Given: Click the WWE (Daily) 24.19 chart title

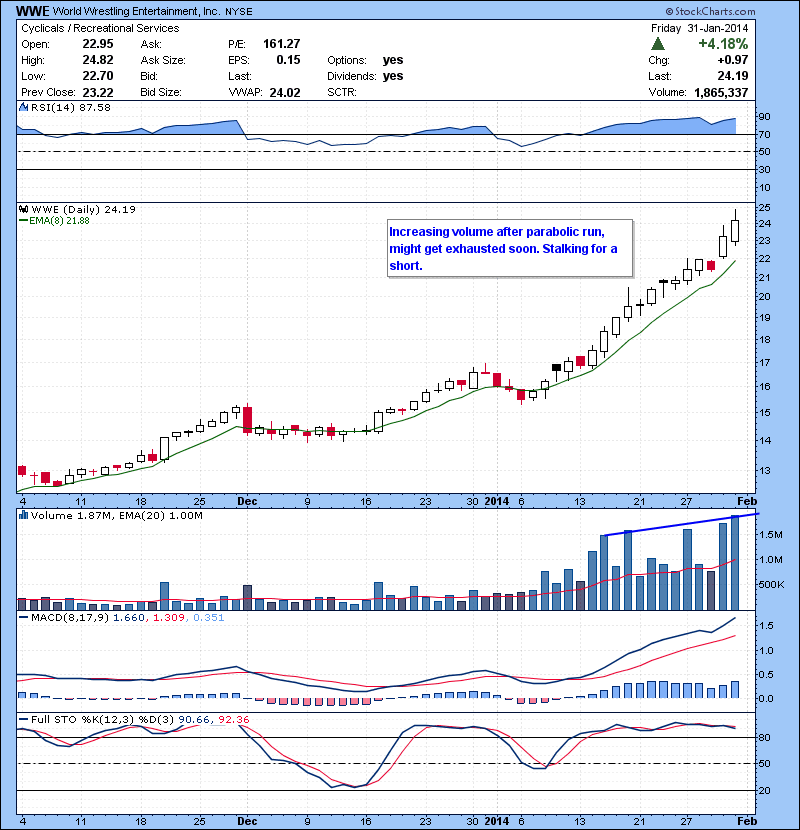Looking at the screenshot, I should click(x=84, y=209).
